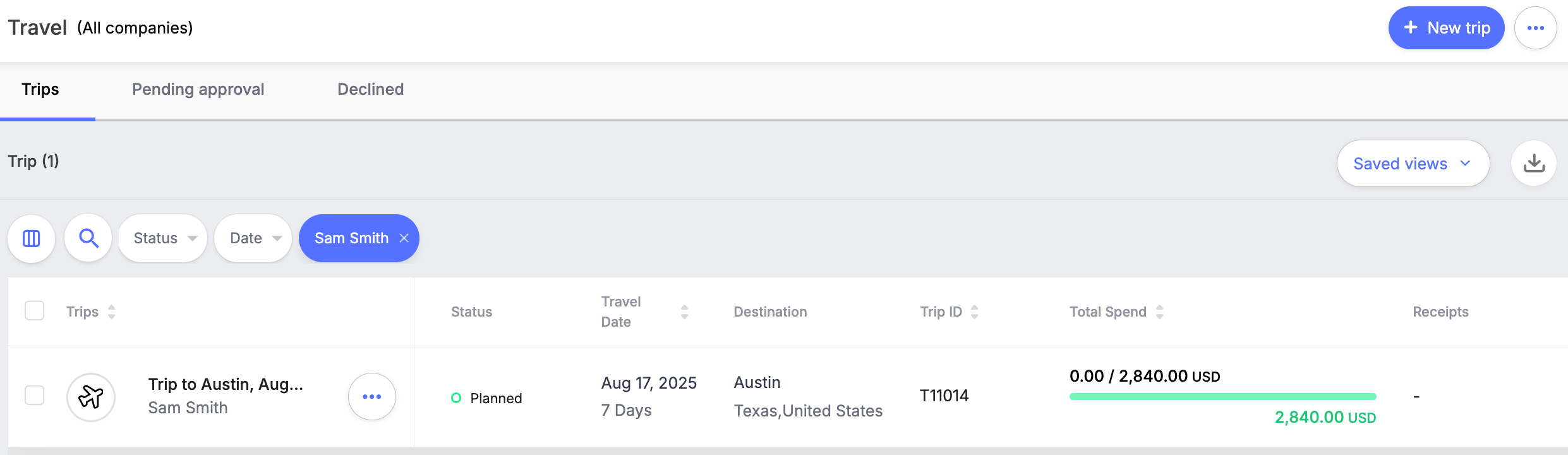Click the search magnifier icon
Screen dimensions: 1568x455
click(88, 238)
